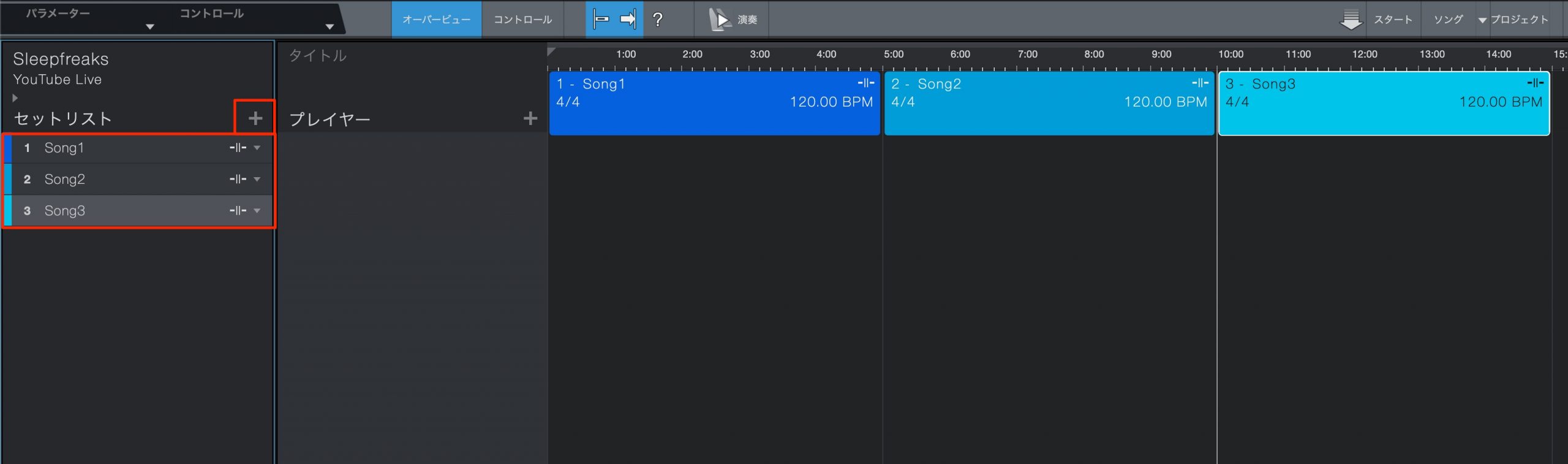Click the 120.00 BPM value of Song2
The image size is (1568, 464).
1166,102
